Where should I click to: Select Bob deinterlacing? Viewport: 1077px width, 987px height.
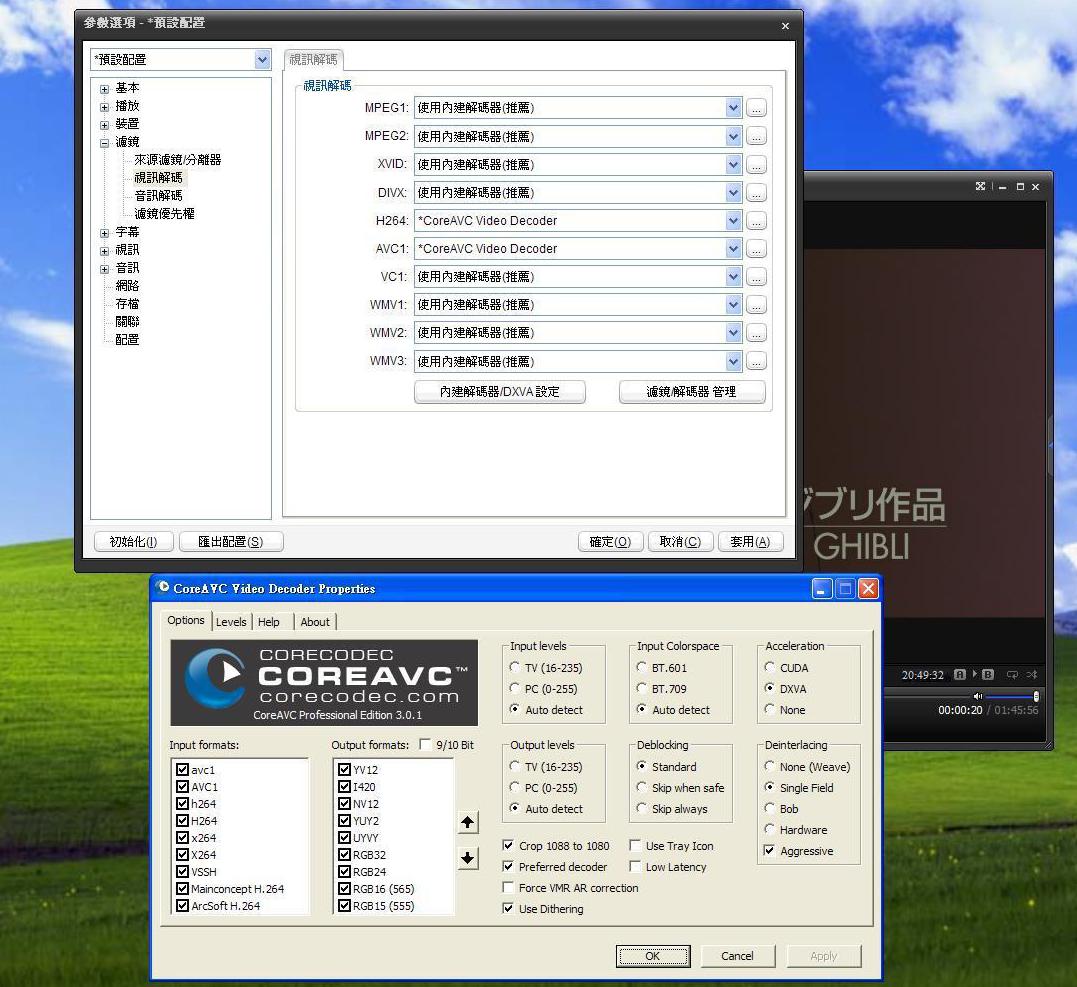click(769, 808)
